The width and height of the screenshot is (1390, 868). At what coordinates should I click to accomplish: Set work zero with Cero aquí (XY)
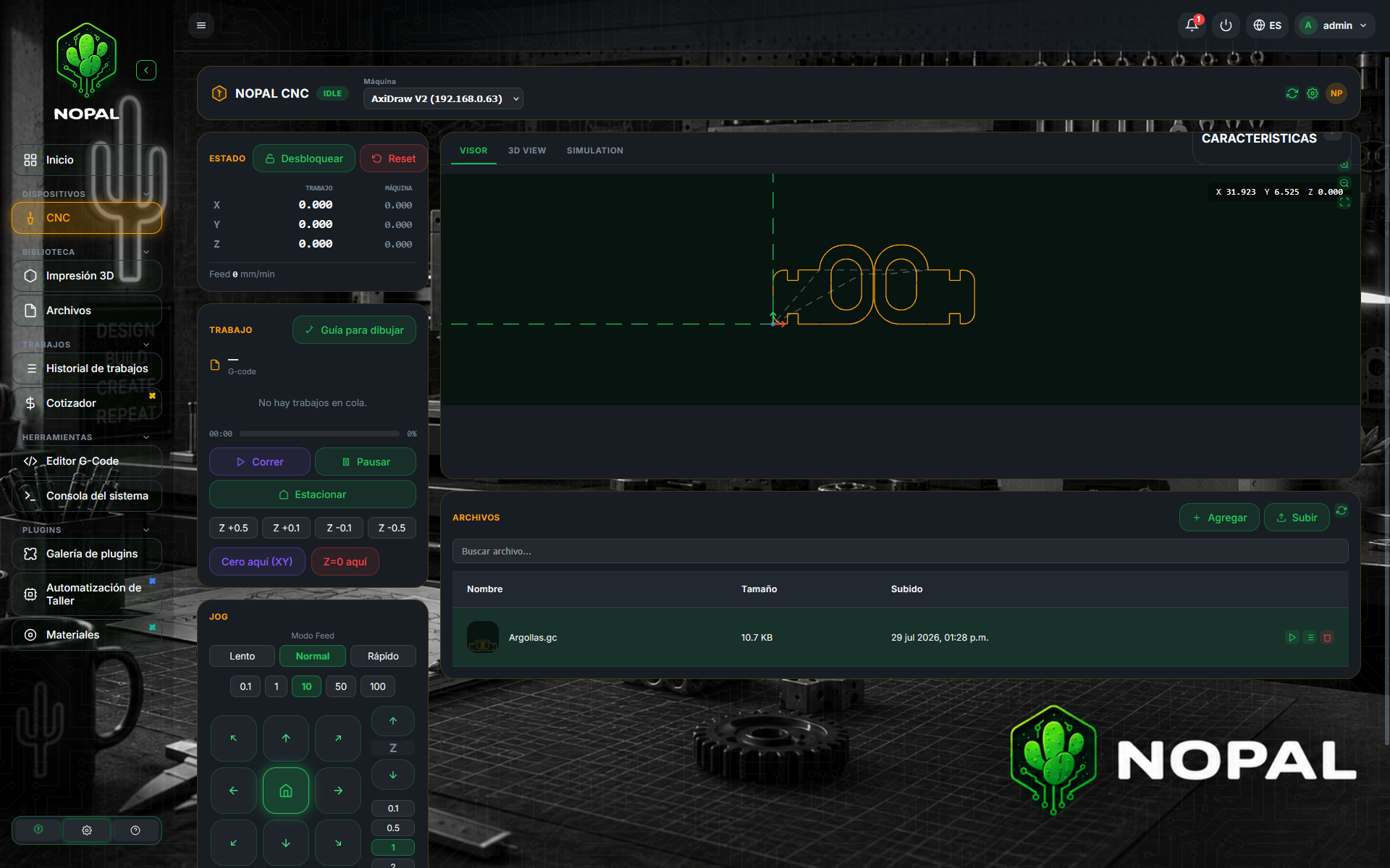point(257,562)
